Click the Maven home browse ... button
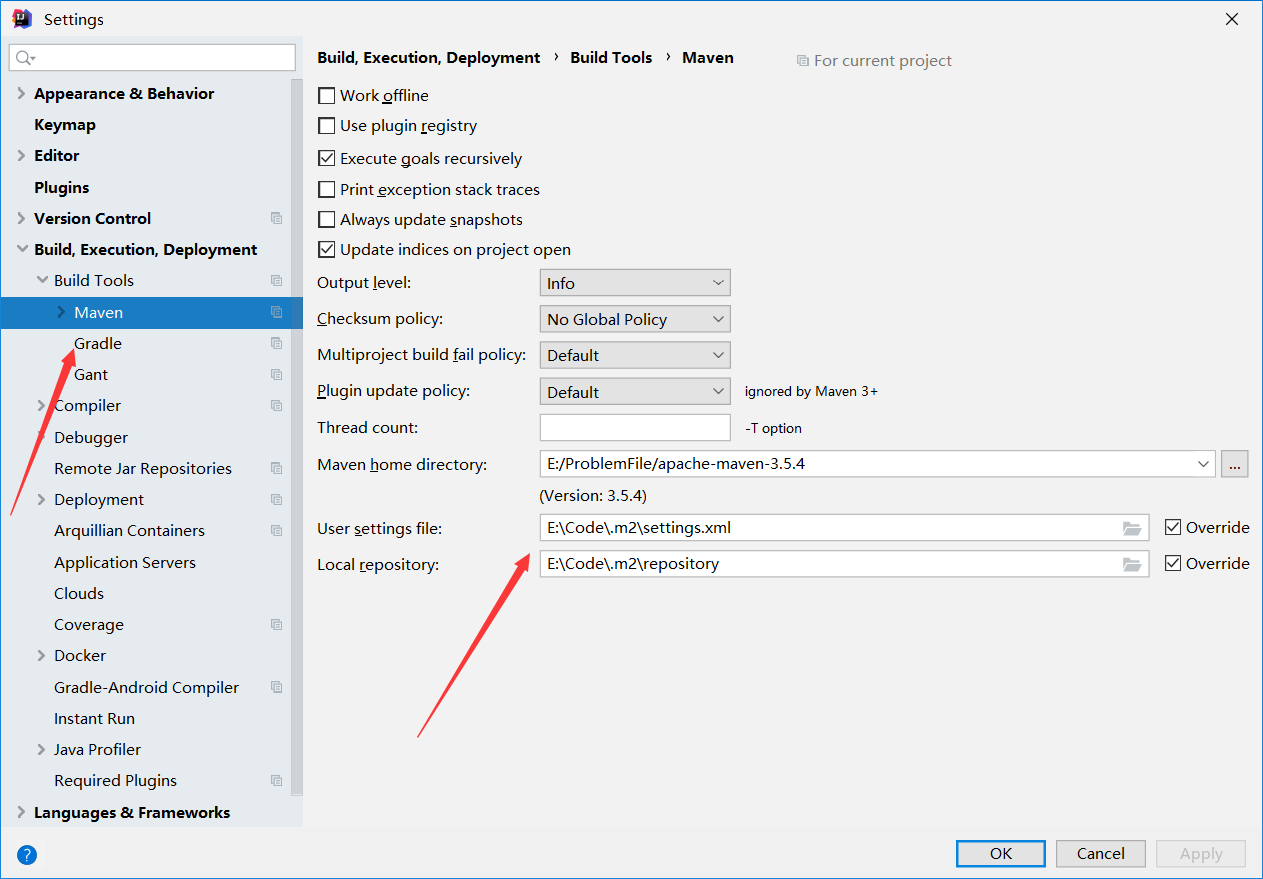1263x879 pixels. (1234, 464)
